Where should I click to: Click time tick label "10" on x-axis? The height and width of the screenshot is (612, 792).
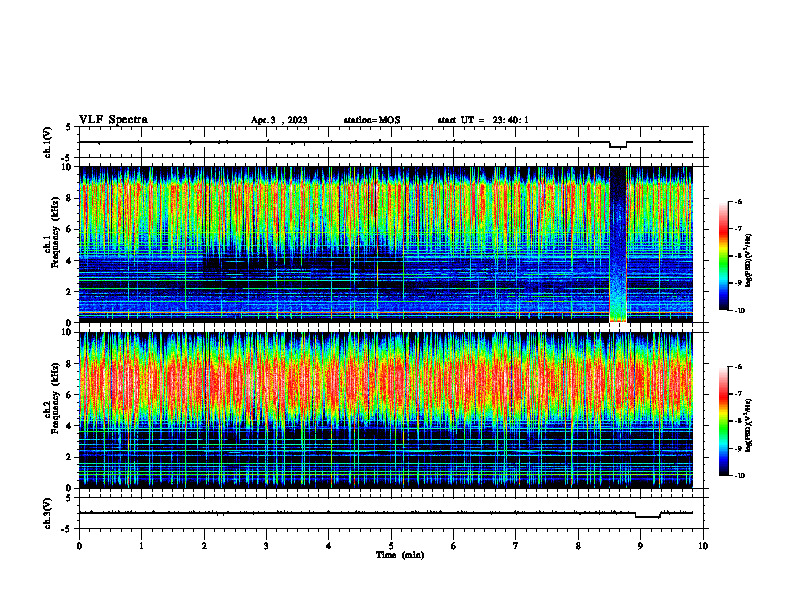703,546
